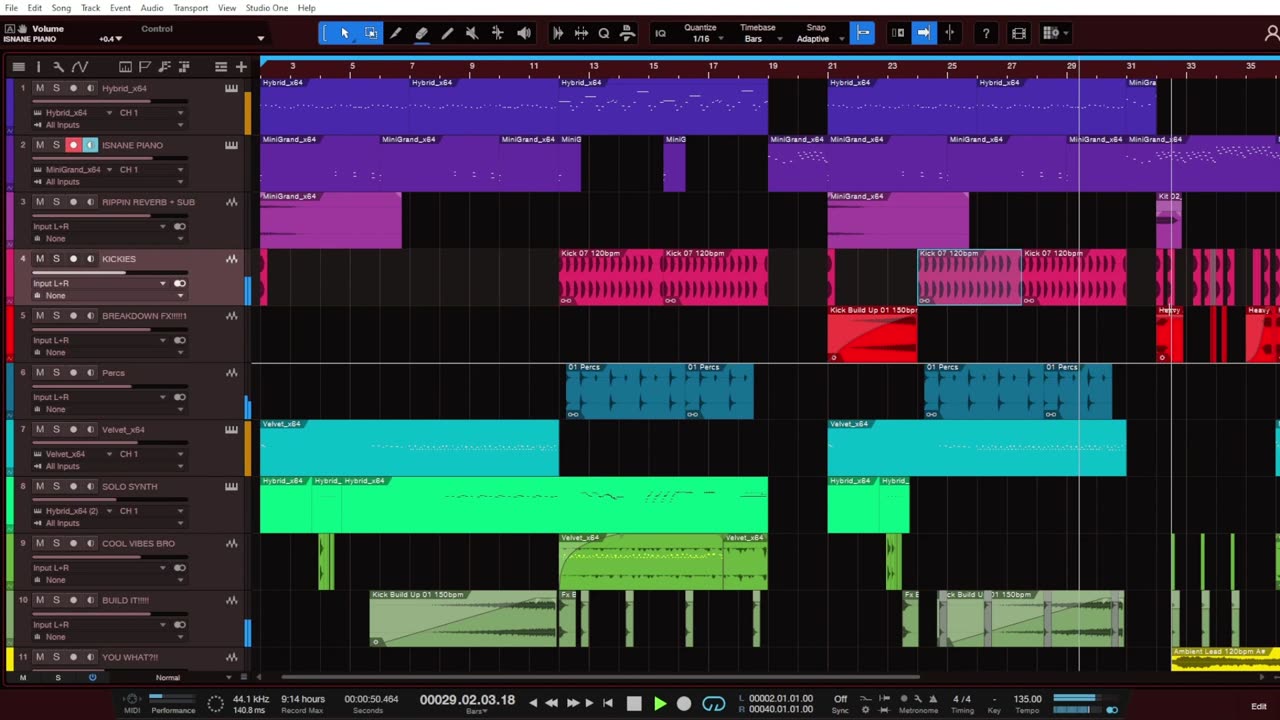This screenshot has width=1280, height=720.
Task: Solo the ISNANE PIANO track
Action: [56, 145]
